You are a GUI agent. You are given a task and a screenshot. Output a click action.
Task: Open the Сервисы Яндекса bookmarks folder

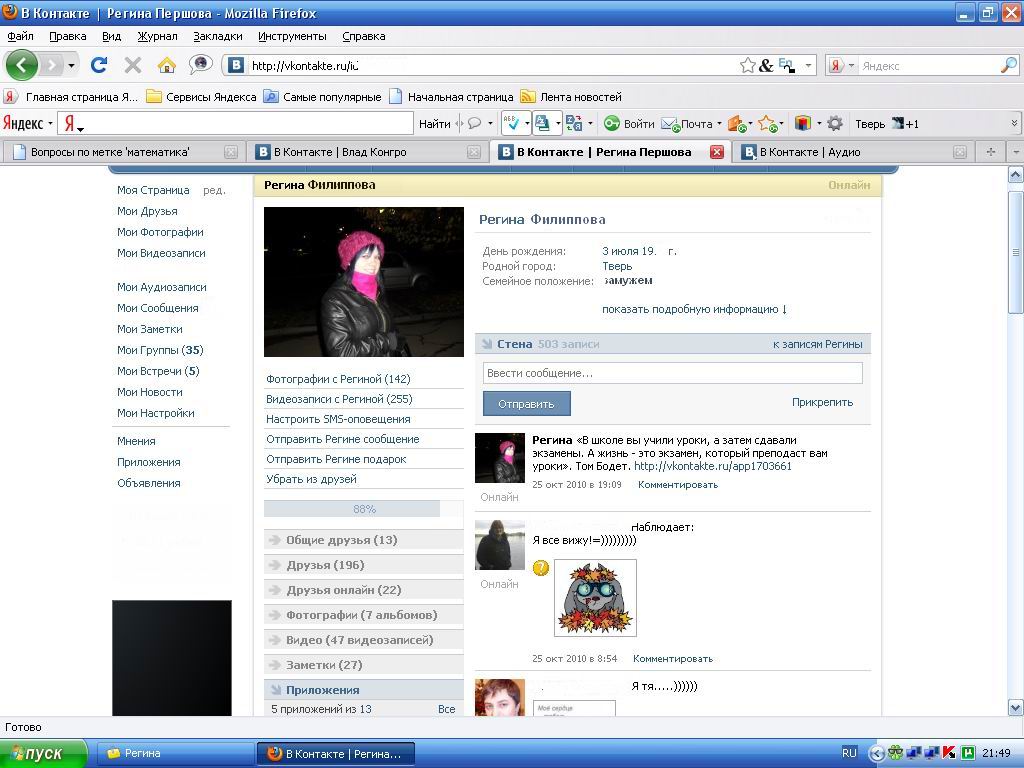(x=201, y=97)
